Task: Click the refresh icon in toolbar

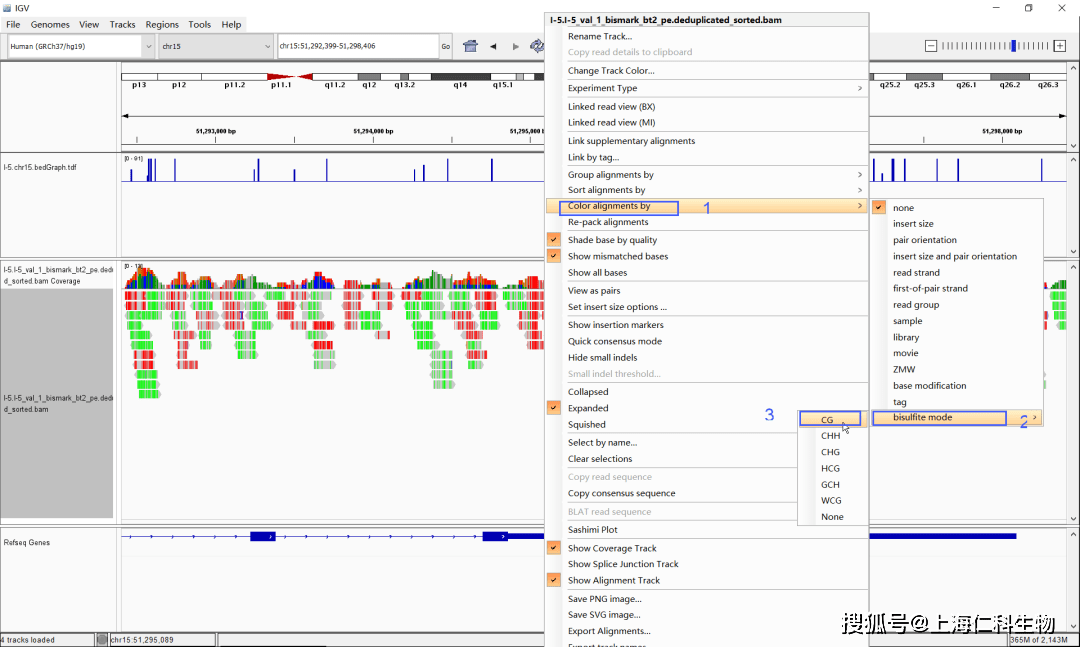Action: [x=537, y=46]
